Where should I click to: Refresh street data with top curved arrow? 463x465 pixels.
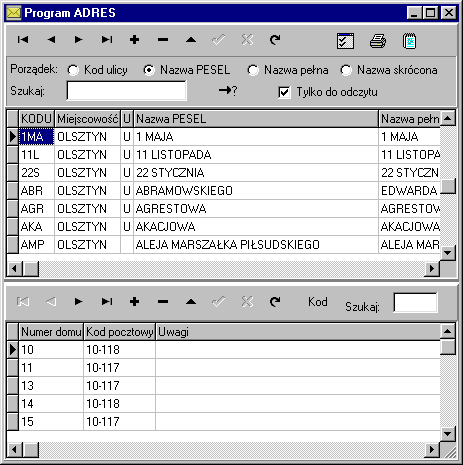coord(275,40)
